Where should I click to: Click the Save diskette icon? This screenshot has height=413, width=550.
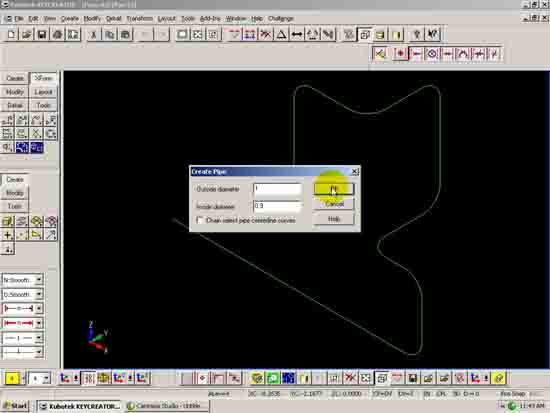tap(42, 34)
